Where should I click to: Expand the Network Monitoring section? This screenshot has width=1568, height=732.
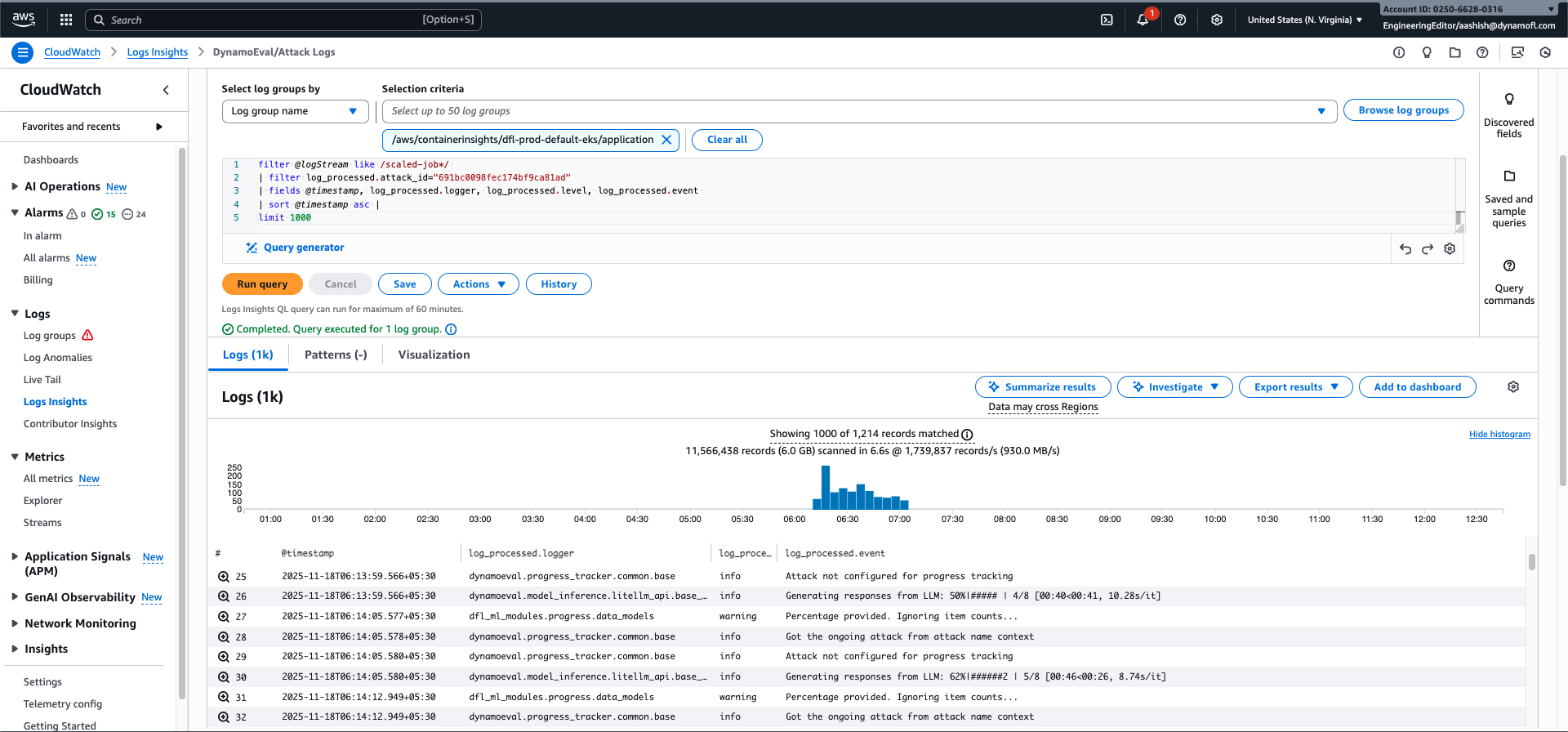point(15,623)
